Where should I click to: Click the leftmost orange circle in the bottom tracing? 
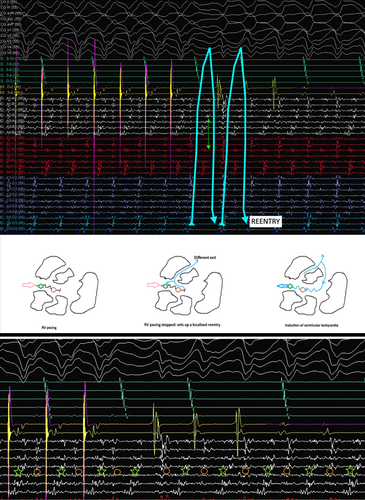pyautogui.click(x=37, y=471)
